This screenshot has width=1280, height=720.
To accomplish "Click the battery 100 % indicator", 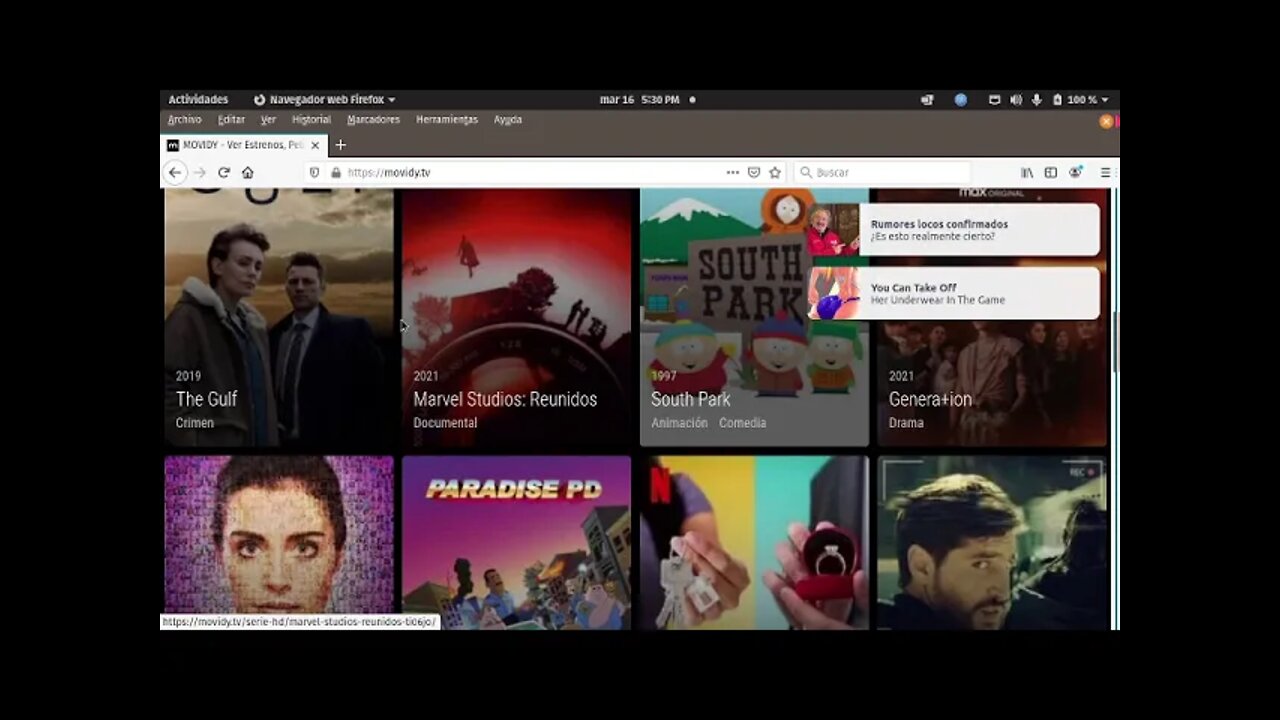I will (1074, 100).
